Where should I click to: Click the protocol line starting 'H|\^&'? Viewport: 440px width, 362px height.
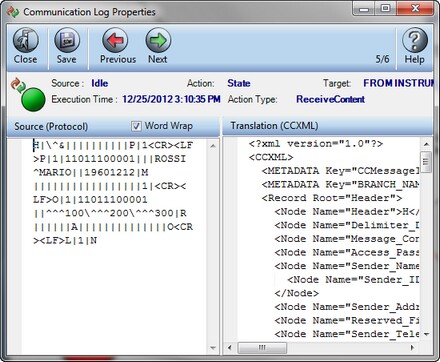coord(113,145)
